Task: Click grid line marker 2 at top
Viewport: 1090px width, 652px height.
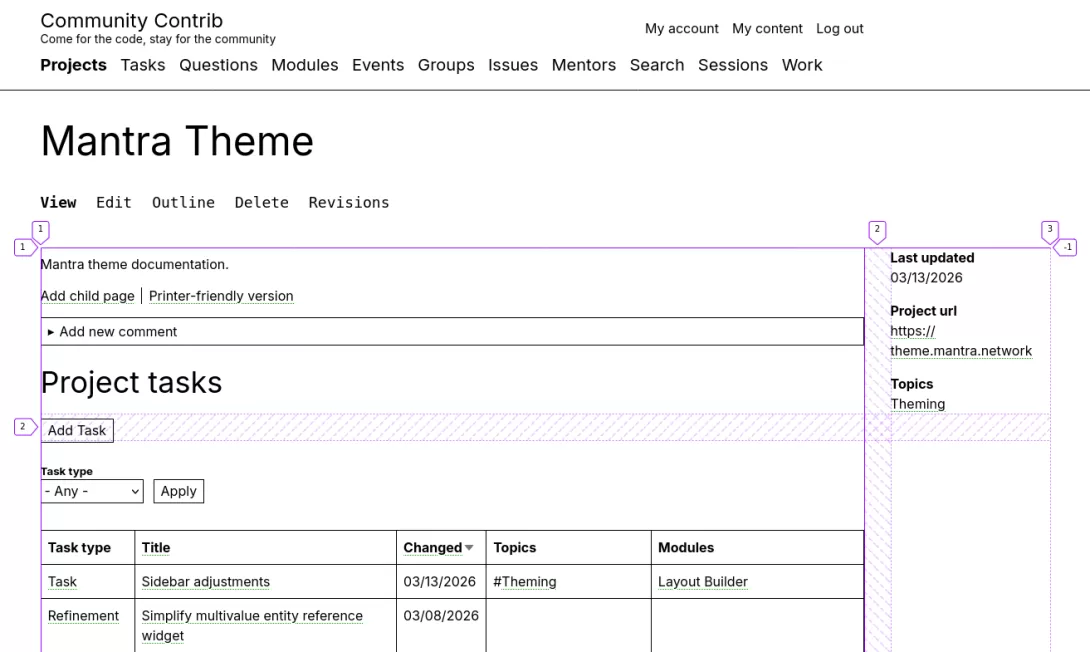Action: coord(877,230)
